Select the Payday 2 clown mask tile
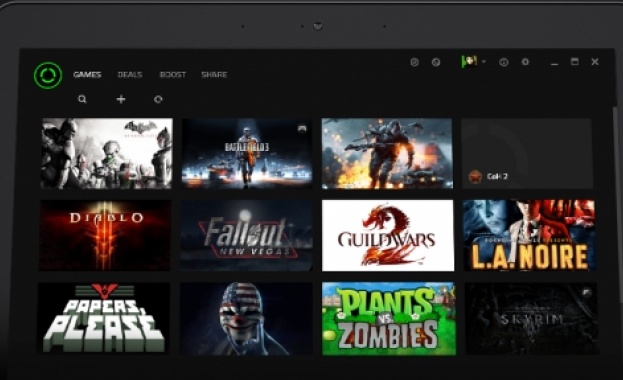Viewport: 623px width, 380px height. click(x=246, y=318)
